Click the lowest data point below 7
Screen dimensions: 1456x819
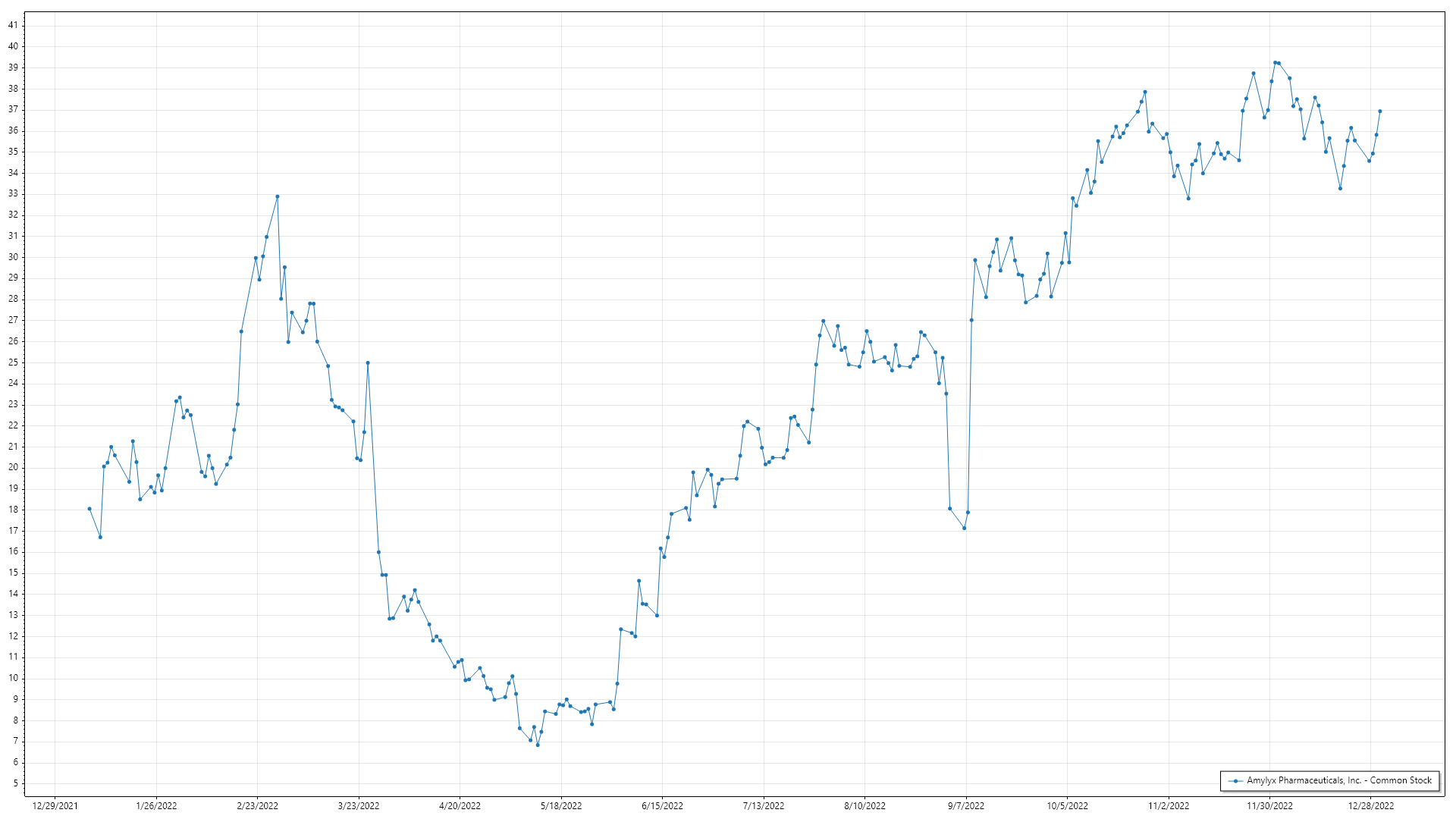point(538,745)
